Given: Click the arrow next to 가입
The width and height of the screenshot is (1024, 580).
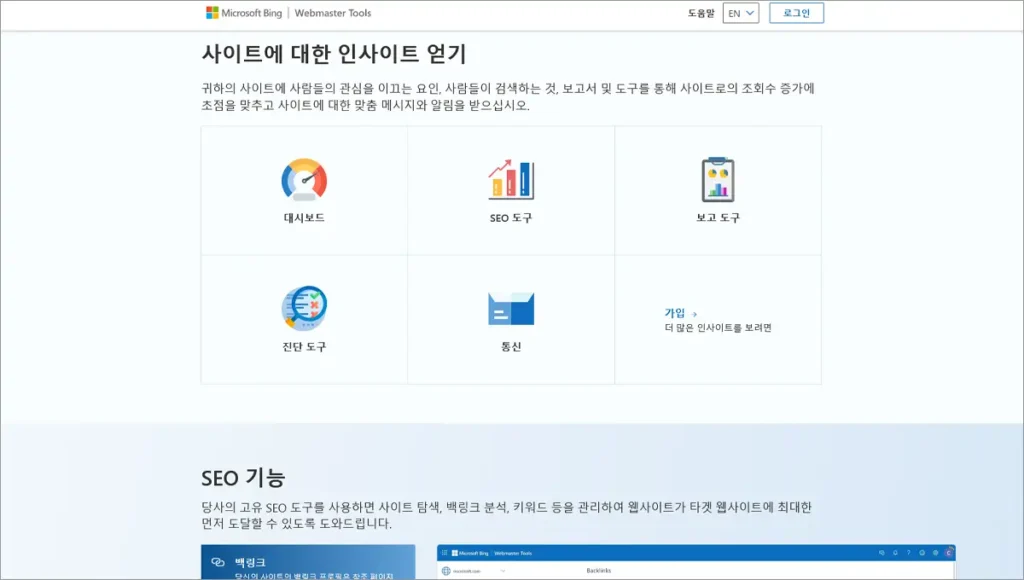Looking at the screenshot, I should pos(694,314).
